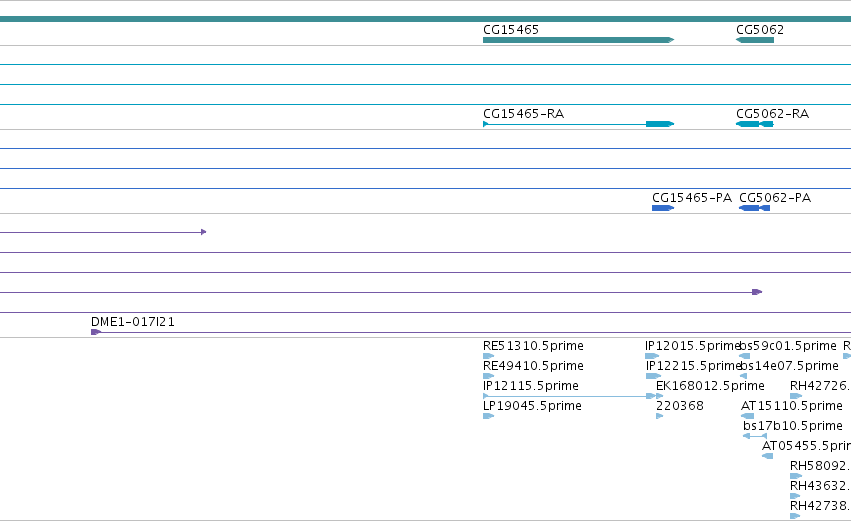
Task: Select the CG5062 gene glyph
Action: [x=755, y=40]
